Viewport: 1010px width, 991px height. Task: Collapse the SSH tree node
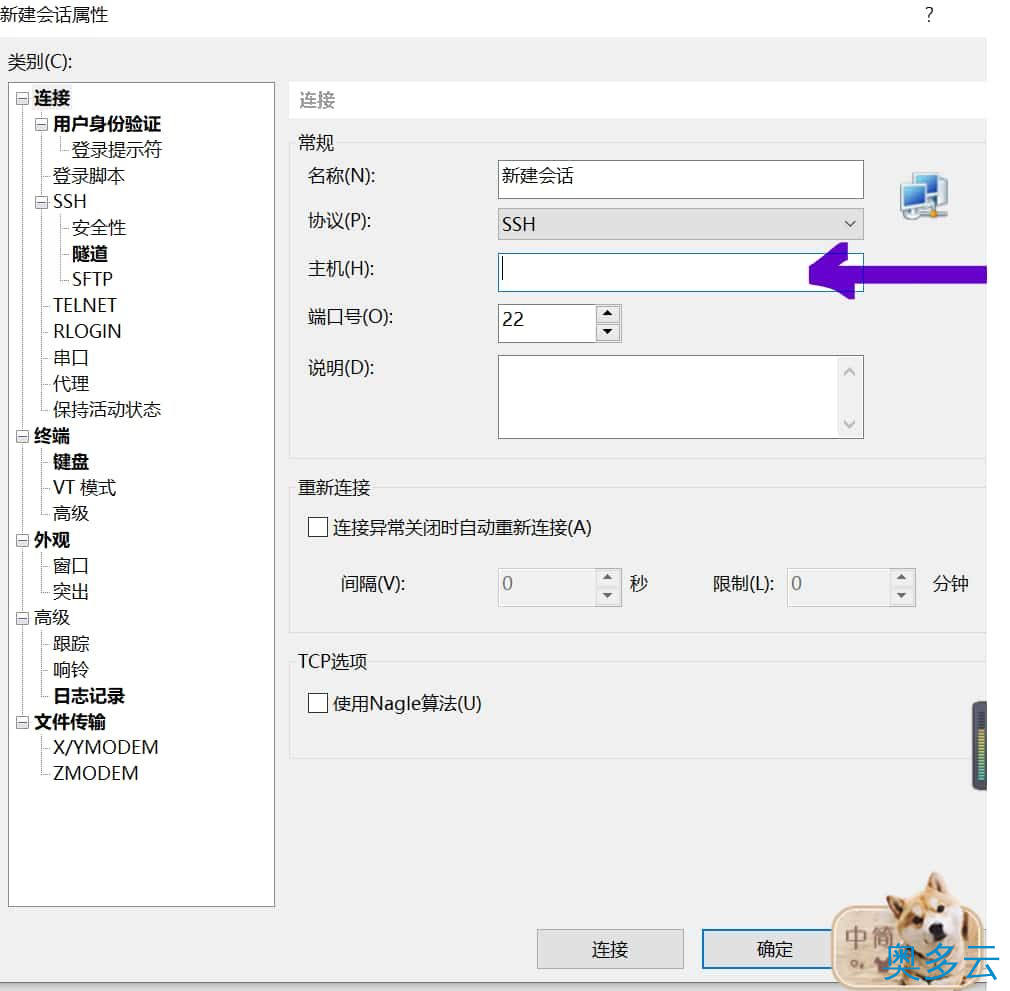41,202
